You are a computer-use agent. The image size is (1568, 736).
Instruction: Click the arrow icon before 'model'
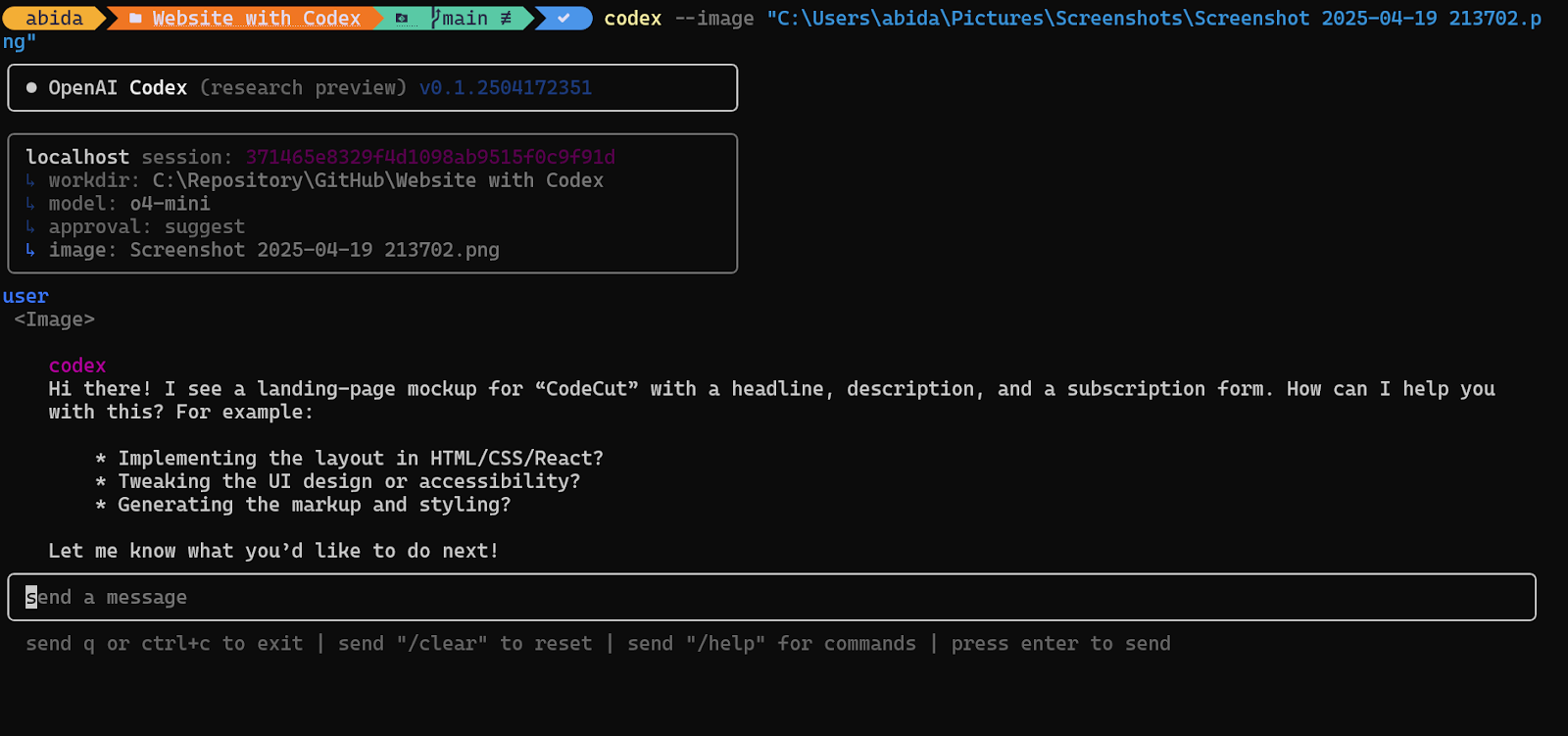tap(30, 204)
